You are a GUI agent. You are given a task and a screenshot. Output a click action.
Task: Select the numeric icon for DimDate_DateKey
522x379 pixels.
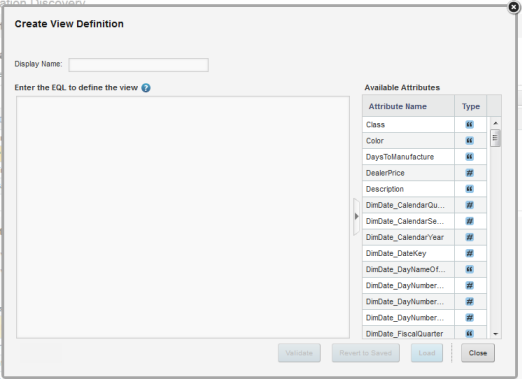coord(469,253)
